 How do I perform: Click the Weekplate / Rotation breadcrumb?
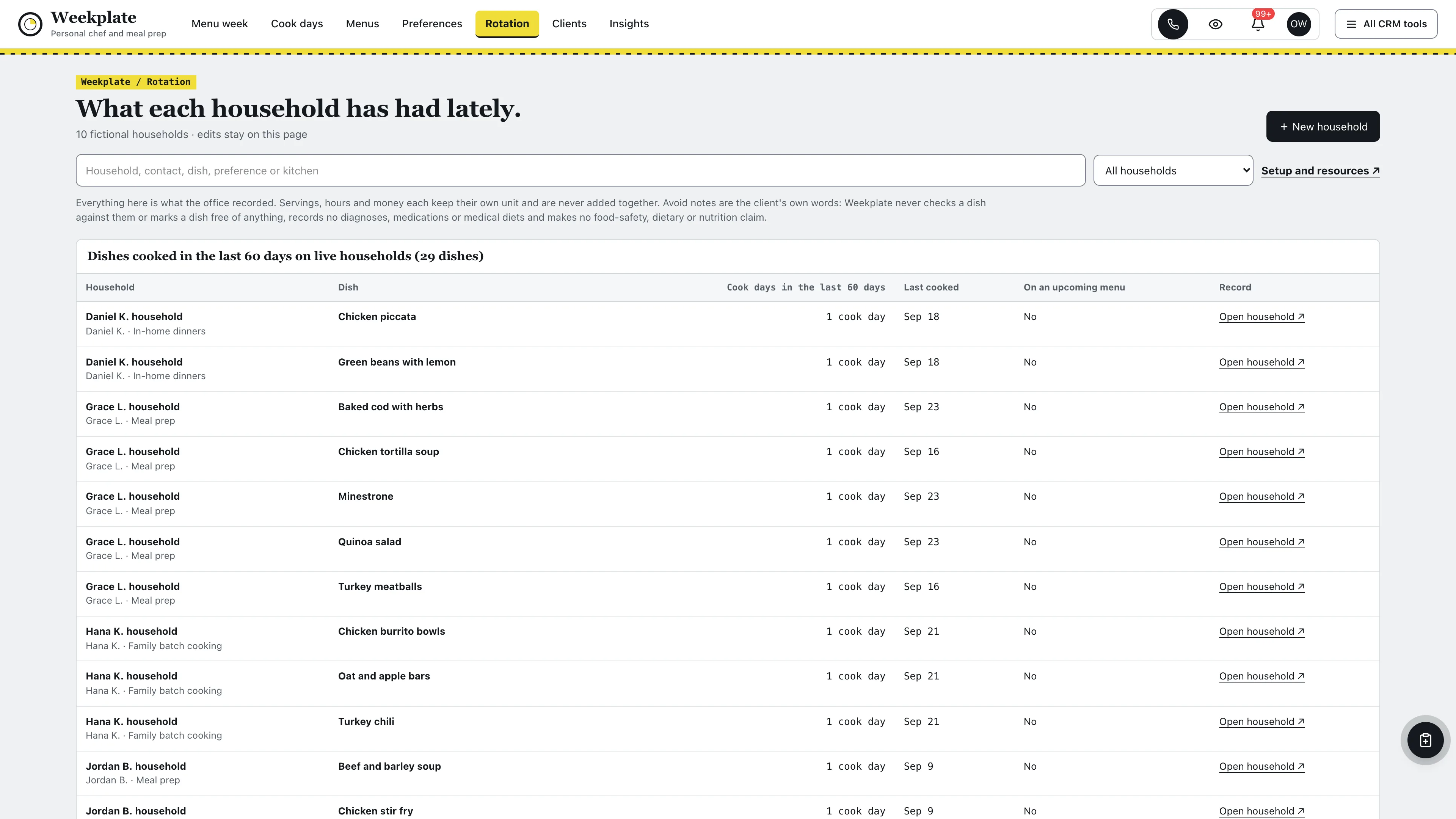click(136, 82)
